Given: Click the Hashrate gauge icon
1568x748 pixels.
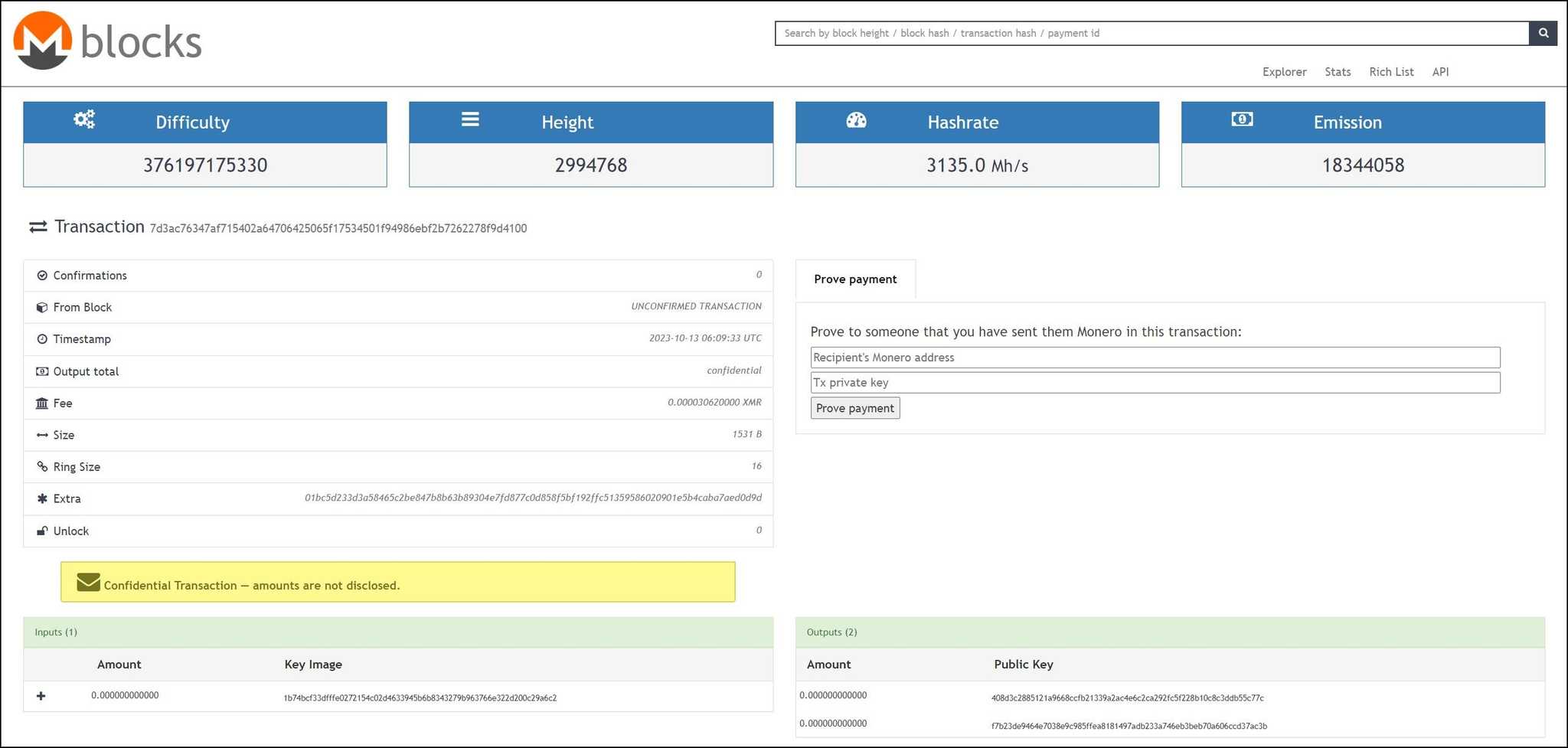Looking at the screenshot, I should 856,120.
